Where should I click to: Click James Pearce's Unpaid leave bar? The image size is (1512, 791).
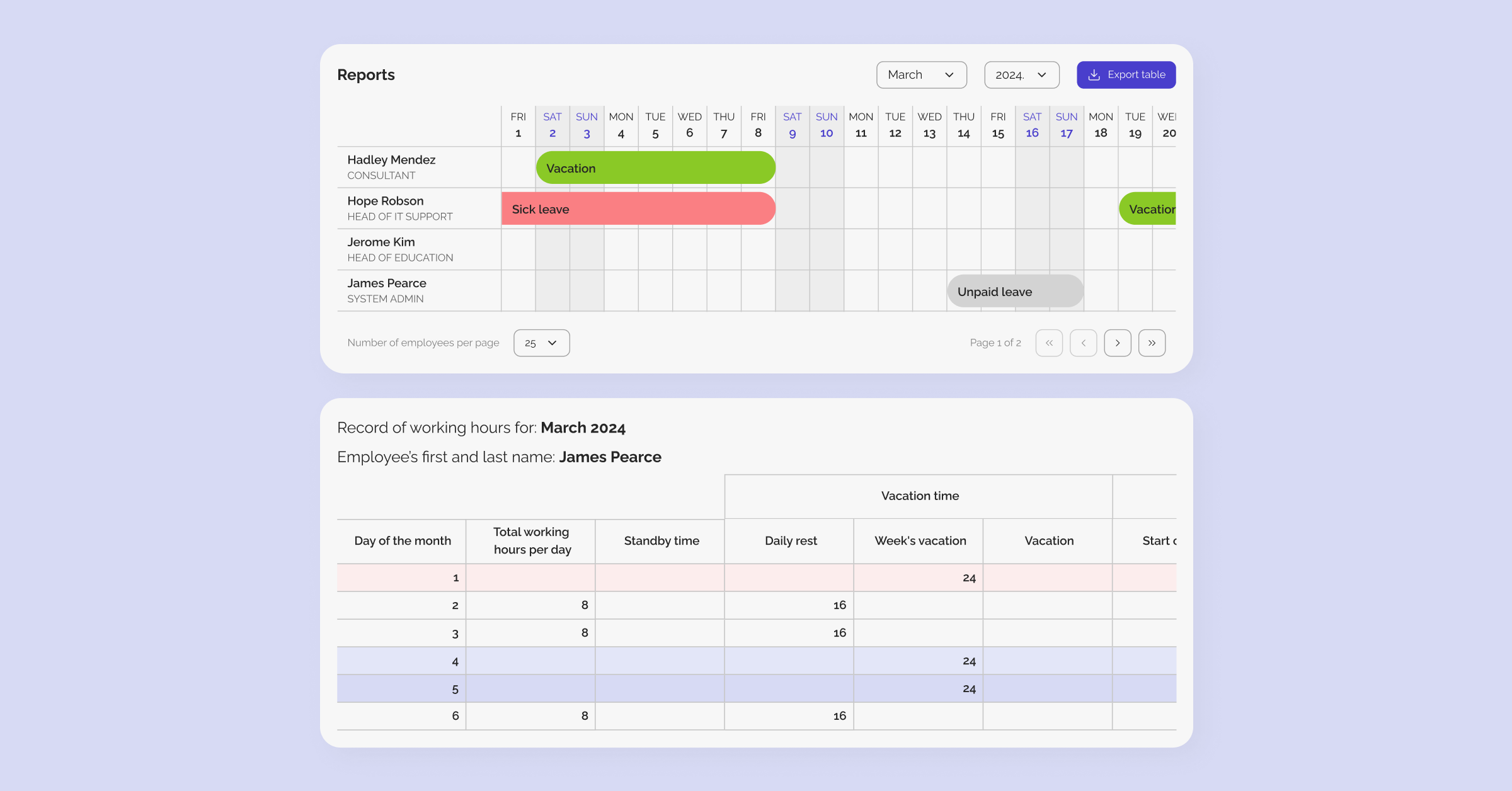pyautogui.click(x=1015, y=292)
